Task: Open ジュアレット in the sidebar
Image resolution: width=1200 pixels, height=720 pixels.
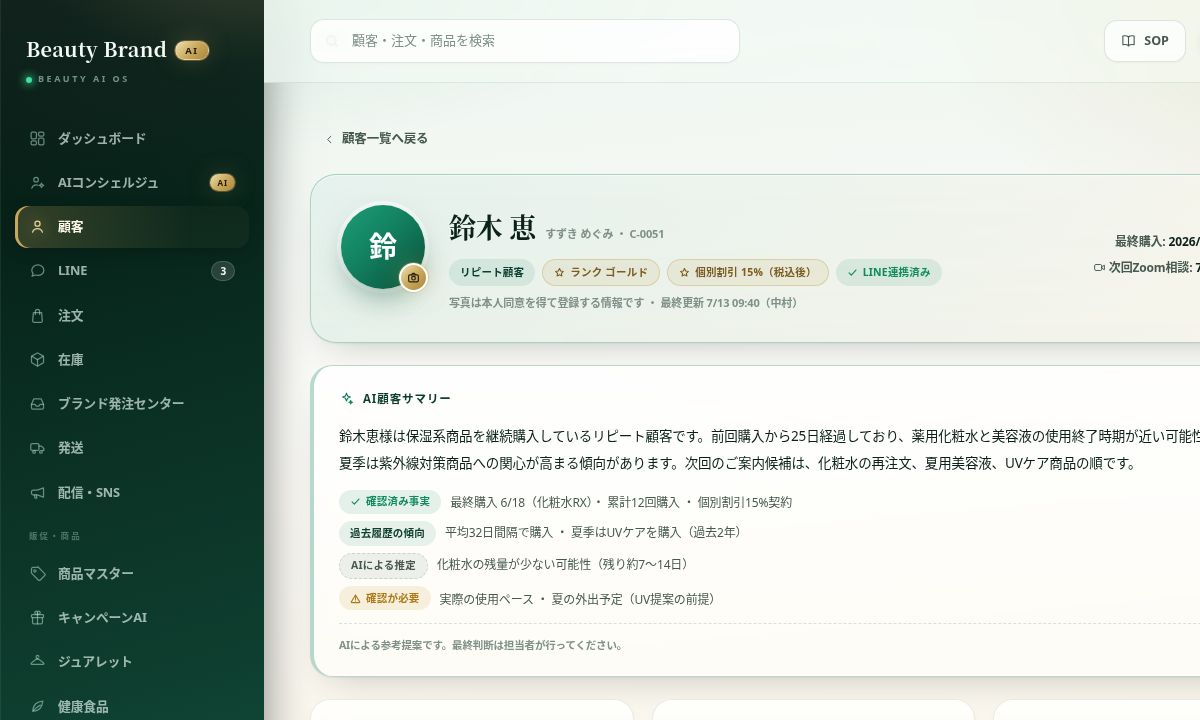Action: (x=132, y=662)
